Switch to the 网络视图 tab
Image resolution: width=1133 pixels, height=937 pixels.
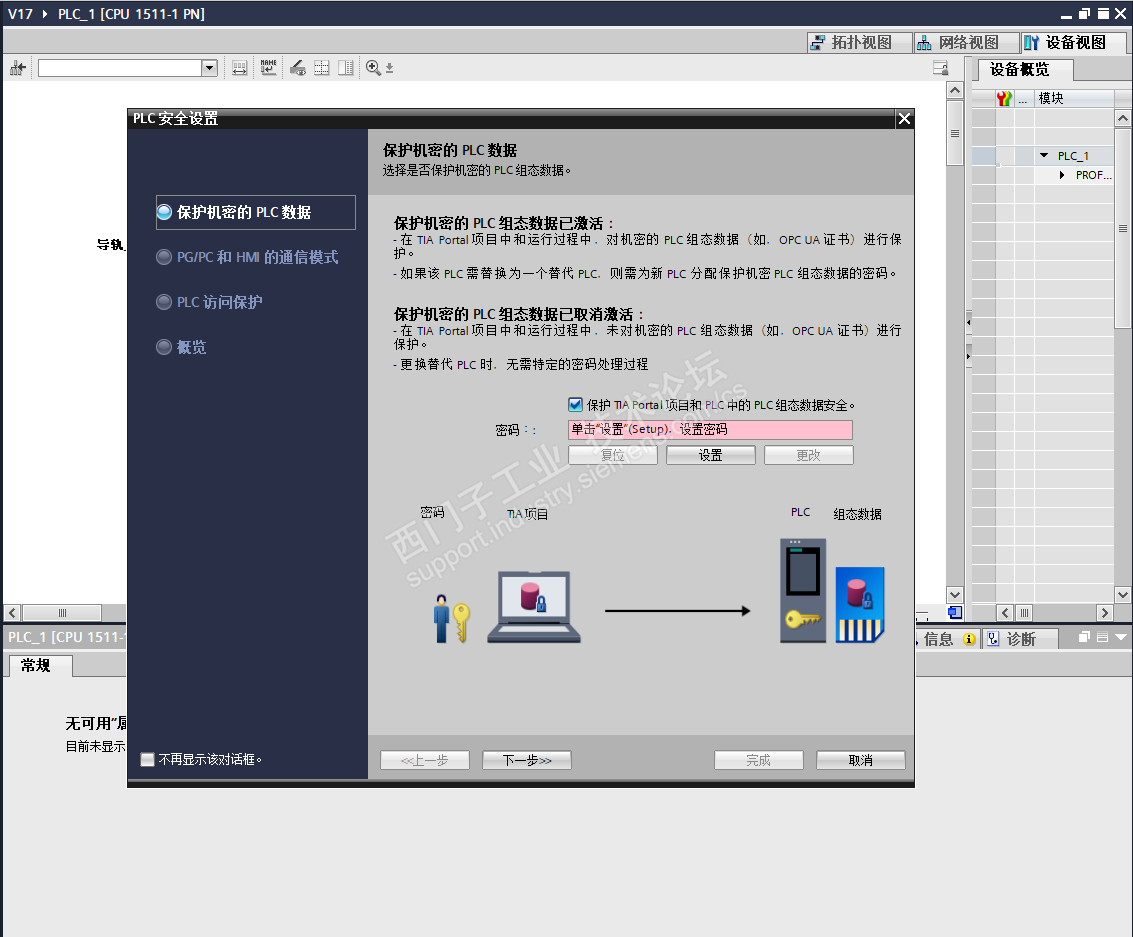pyautogui.click(x=967, y=43)
